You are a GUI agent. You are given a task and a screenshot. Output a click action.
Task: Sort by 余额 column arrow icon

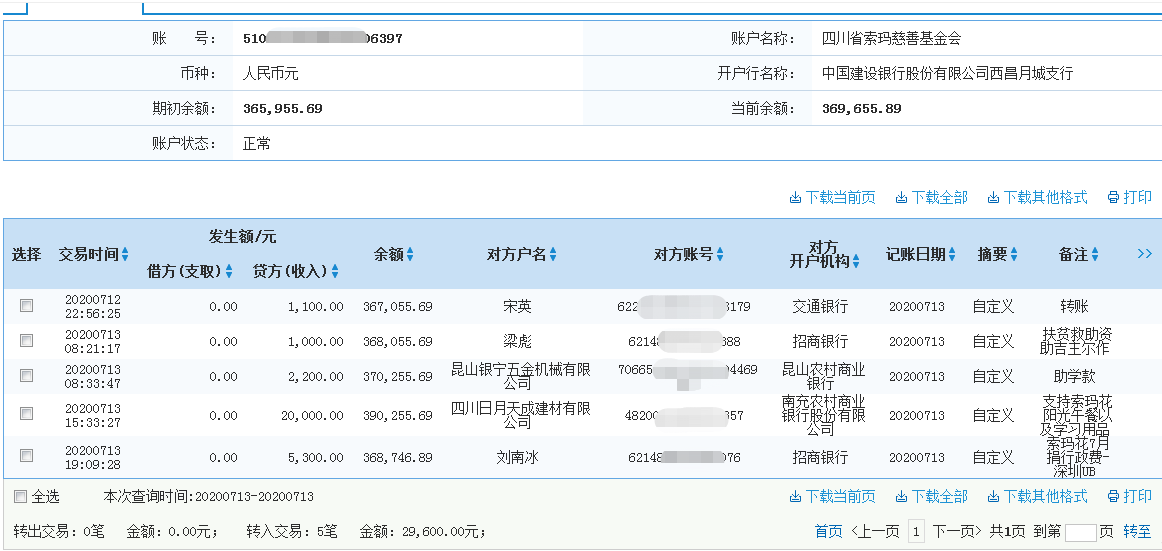pyautogui.click(x=410, y=256)
